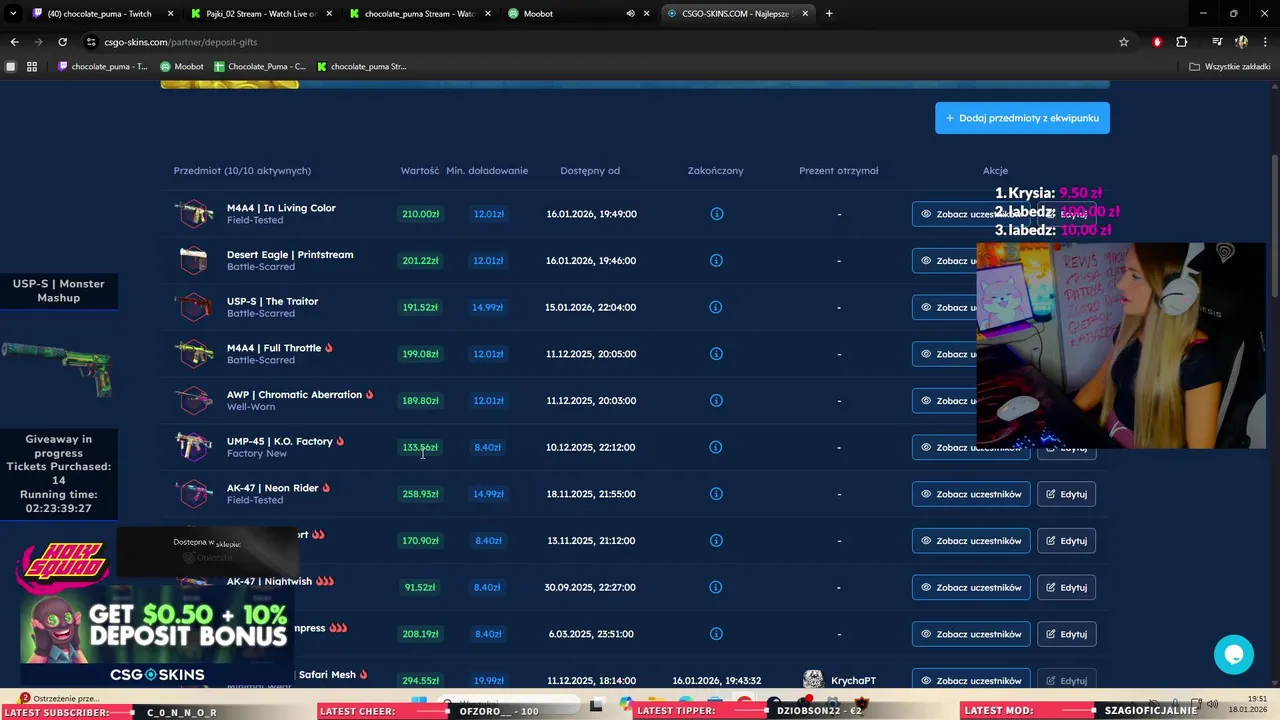Click the Desert Eagle Printstream skin thumbnail
This screenshot has width=1280, height=720.
click(x=194, y=261)
